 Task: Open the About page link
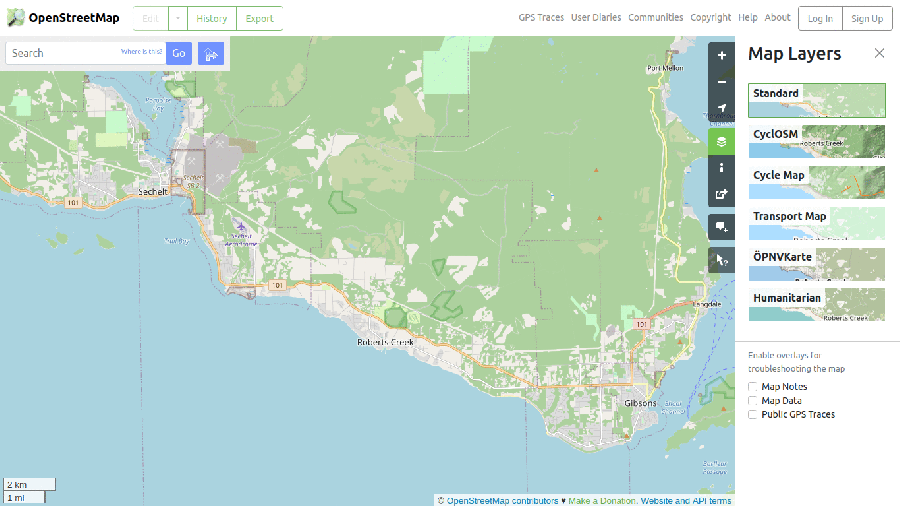click(x=777, y=17)
